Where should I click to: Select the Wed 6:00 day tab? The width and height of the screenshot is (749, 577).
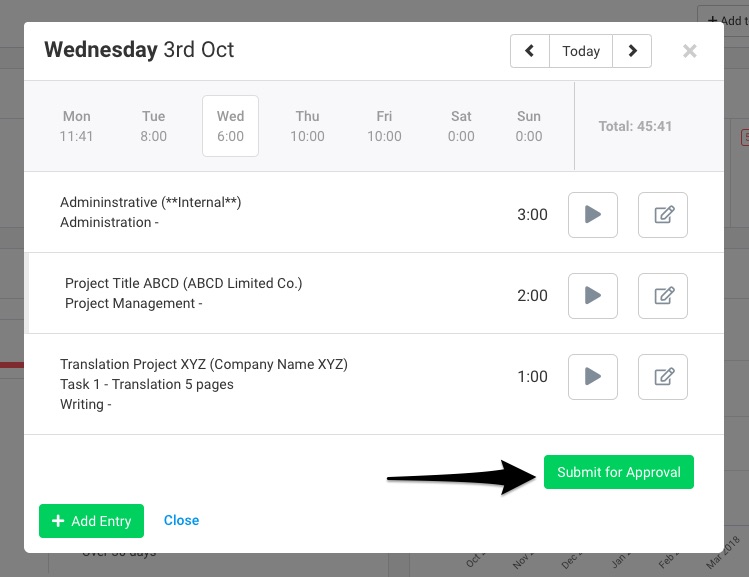click(230, 126)
